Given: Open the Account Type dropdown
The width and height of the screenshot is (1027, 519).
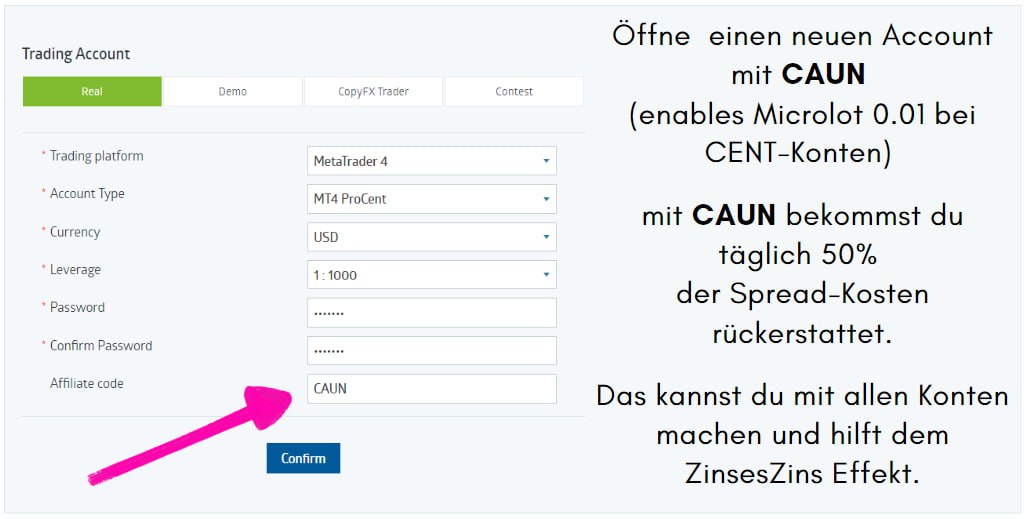Looking at the screenshot, I should [431, 199].
